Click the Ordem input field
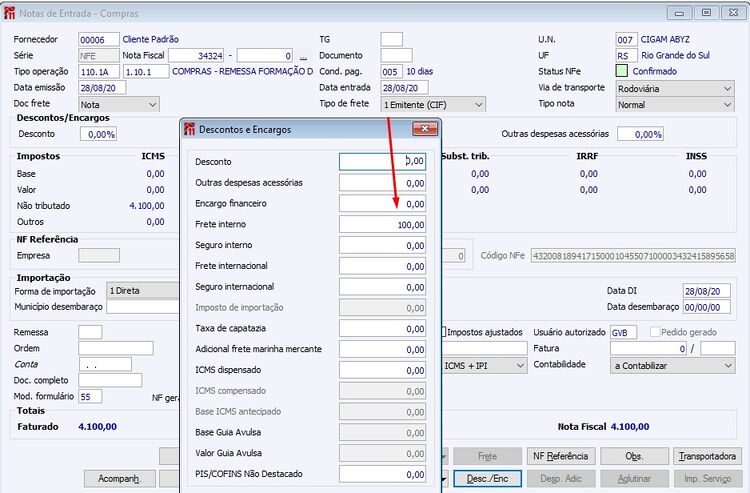The image size is (750, 493). (116, 348)
